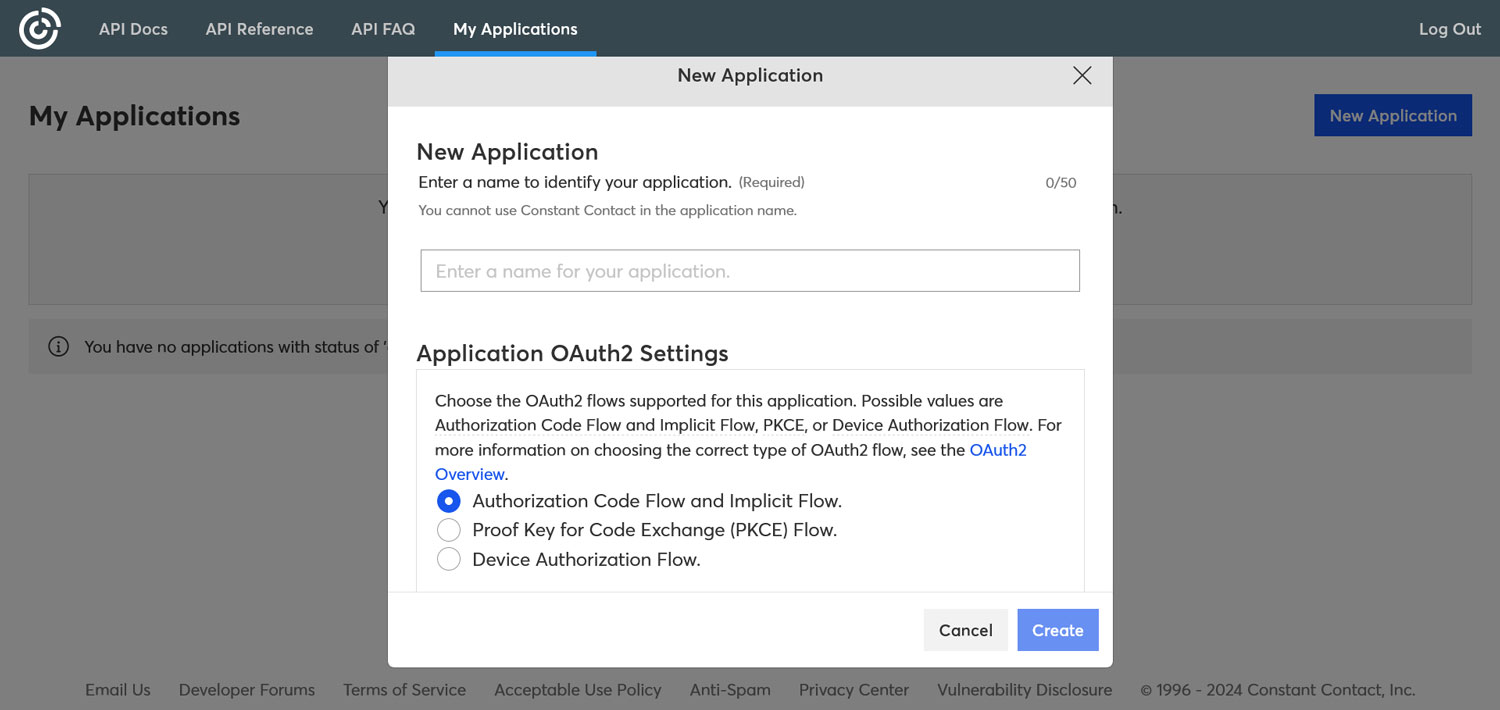The image size is (1500, 710).
Task: Click the Create button in the dialog
Action: (1058, 630)
